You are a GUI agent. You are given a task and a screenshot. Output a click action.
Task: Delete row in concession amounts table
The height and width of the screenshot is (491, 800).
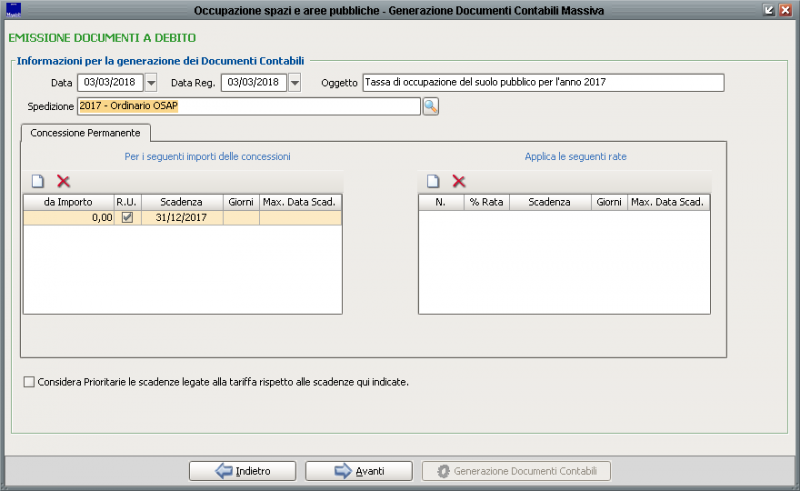[x=63, y=181]
